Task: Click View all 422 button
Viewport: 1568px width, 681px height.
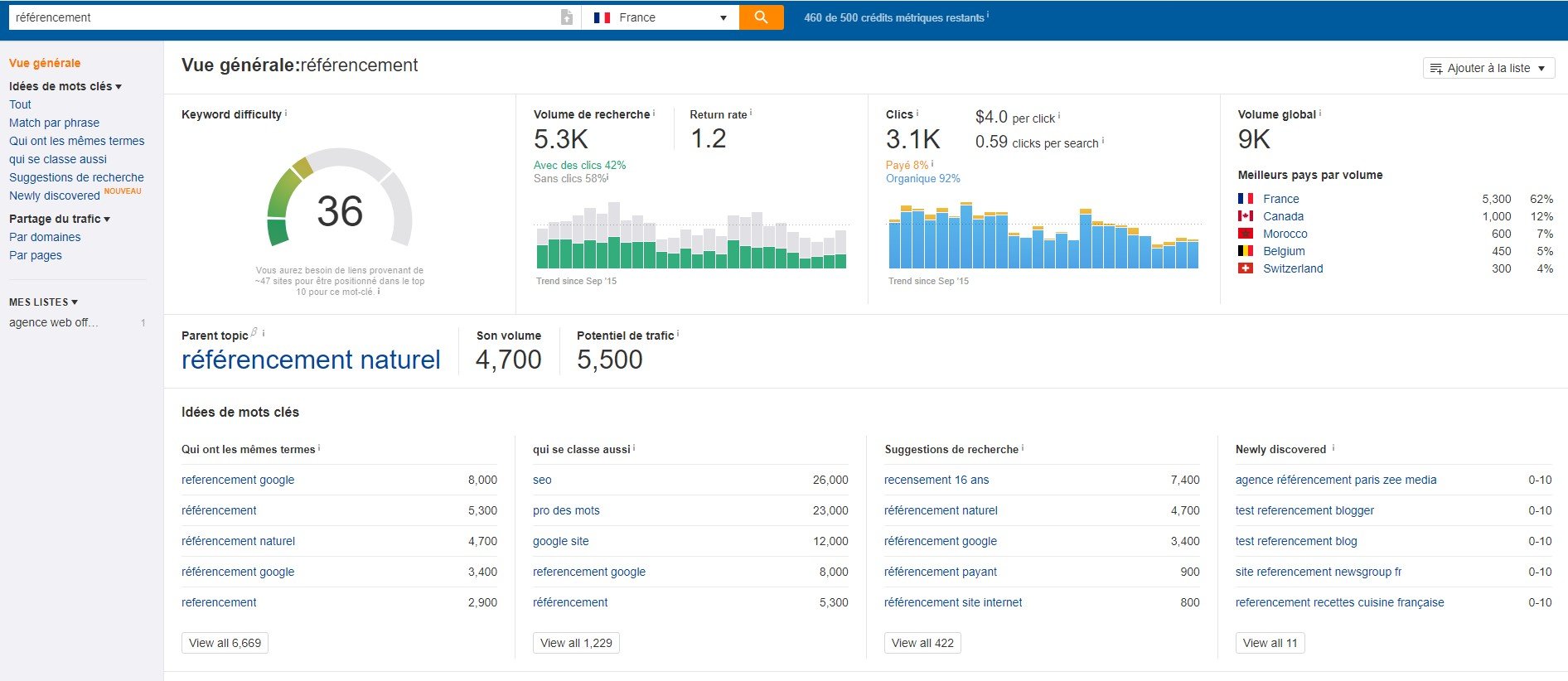Action: [x=922, y=643]
